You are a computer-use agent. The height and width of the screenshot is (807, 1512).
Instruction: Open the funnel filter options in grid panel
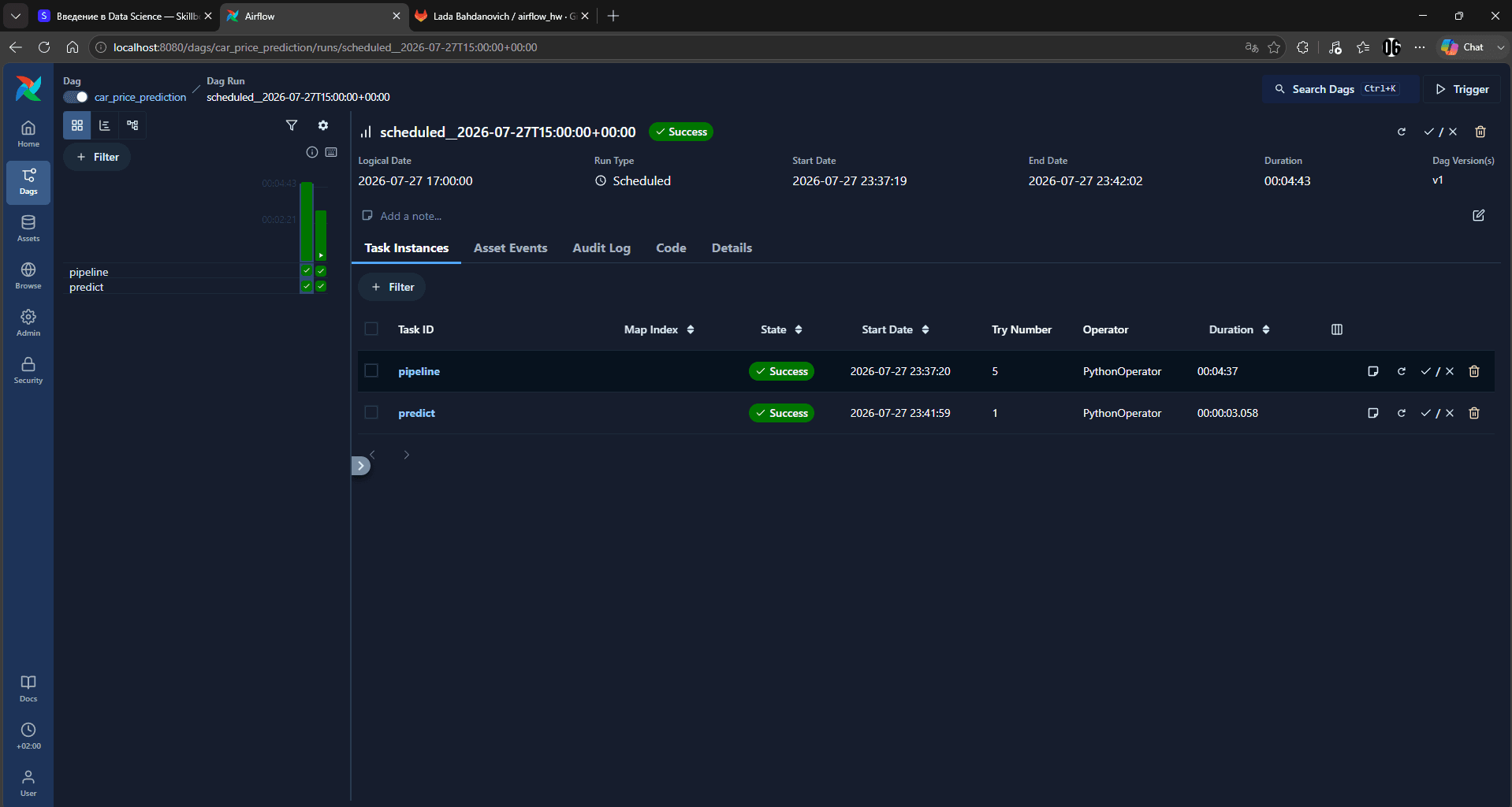pos(292,125)
